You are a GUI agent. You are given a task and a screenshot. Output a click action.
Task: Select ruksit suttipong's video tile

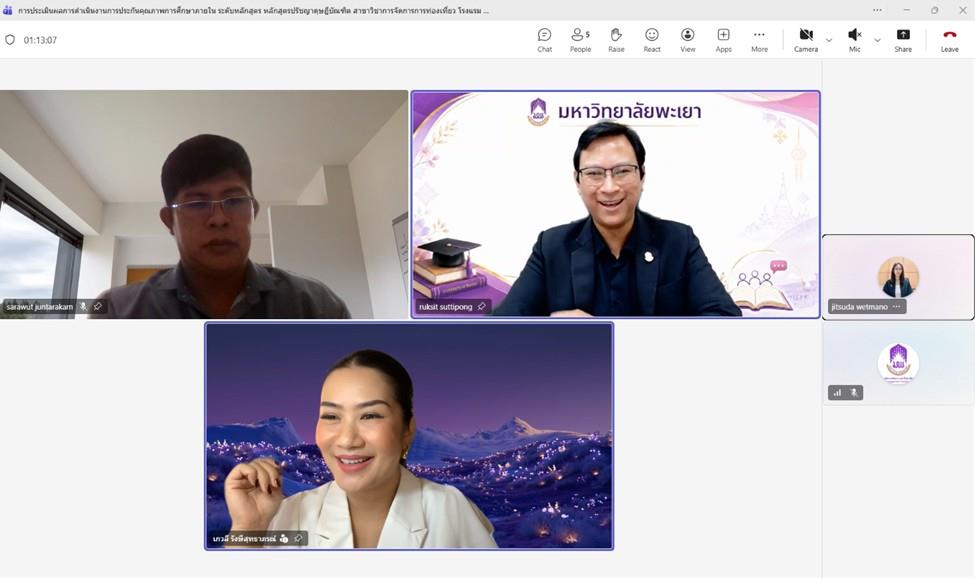[x=616, y=205]
